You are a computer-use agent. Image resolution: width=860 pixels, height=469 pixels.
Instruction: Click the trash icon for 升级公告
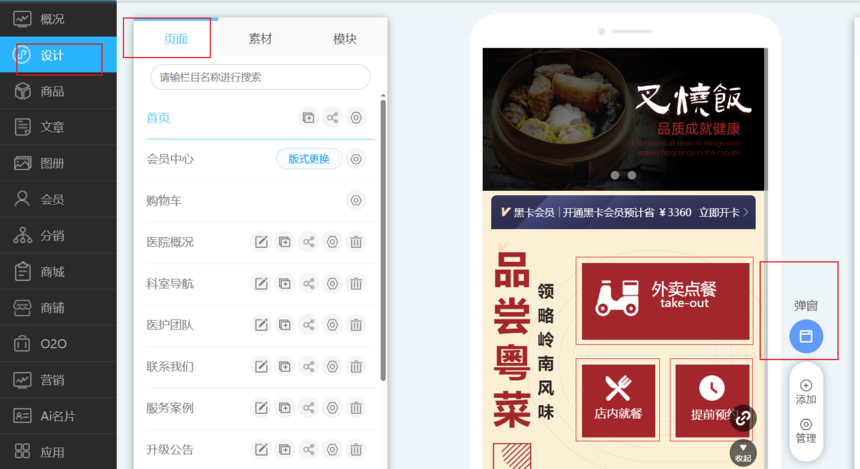pyautogui.click(x=356, y=449)
